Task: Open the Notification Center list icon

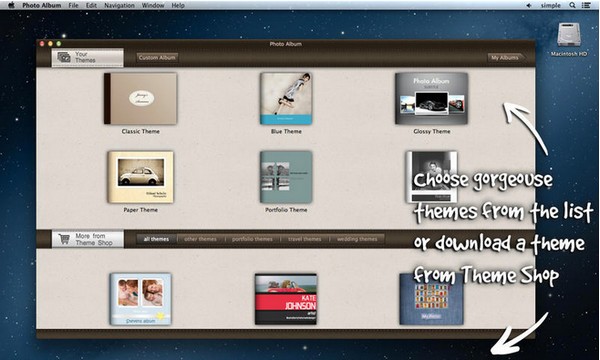Action: pyautogui.click(x=586, y=5)
